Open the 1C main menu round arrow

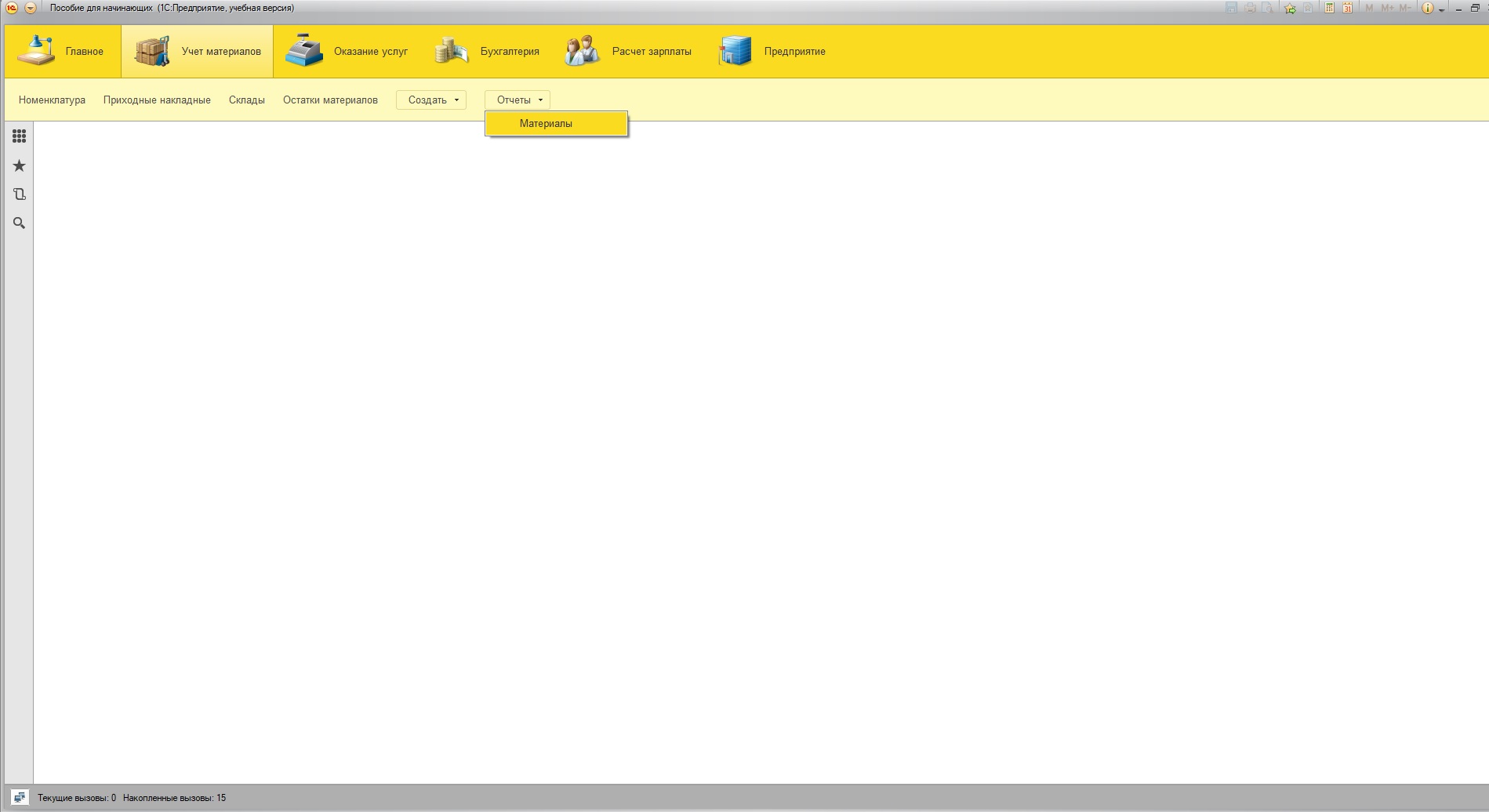pyautogui.click(x=30, y=8)
